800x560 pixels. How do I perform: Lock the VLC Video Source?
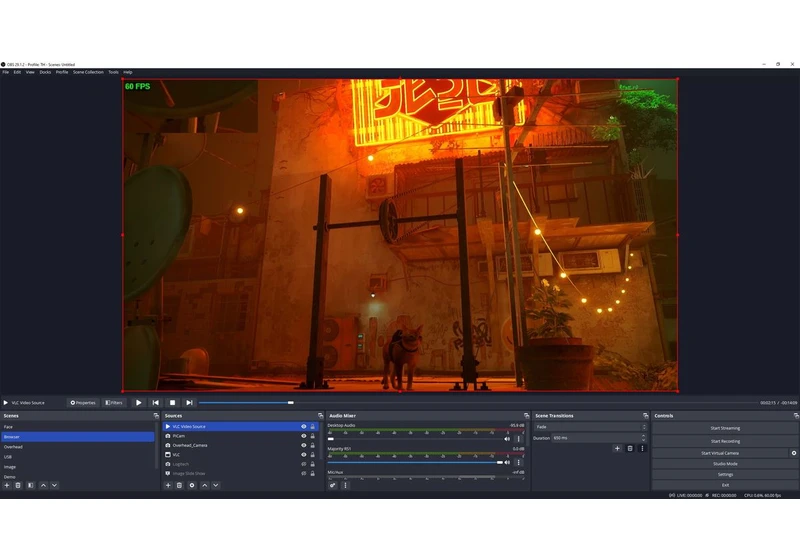(313, 426)
